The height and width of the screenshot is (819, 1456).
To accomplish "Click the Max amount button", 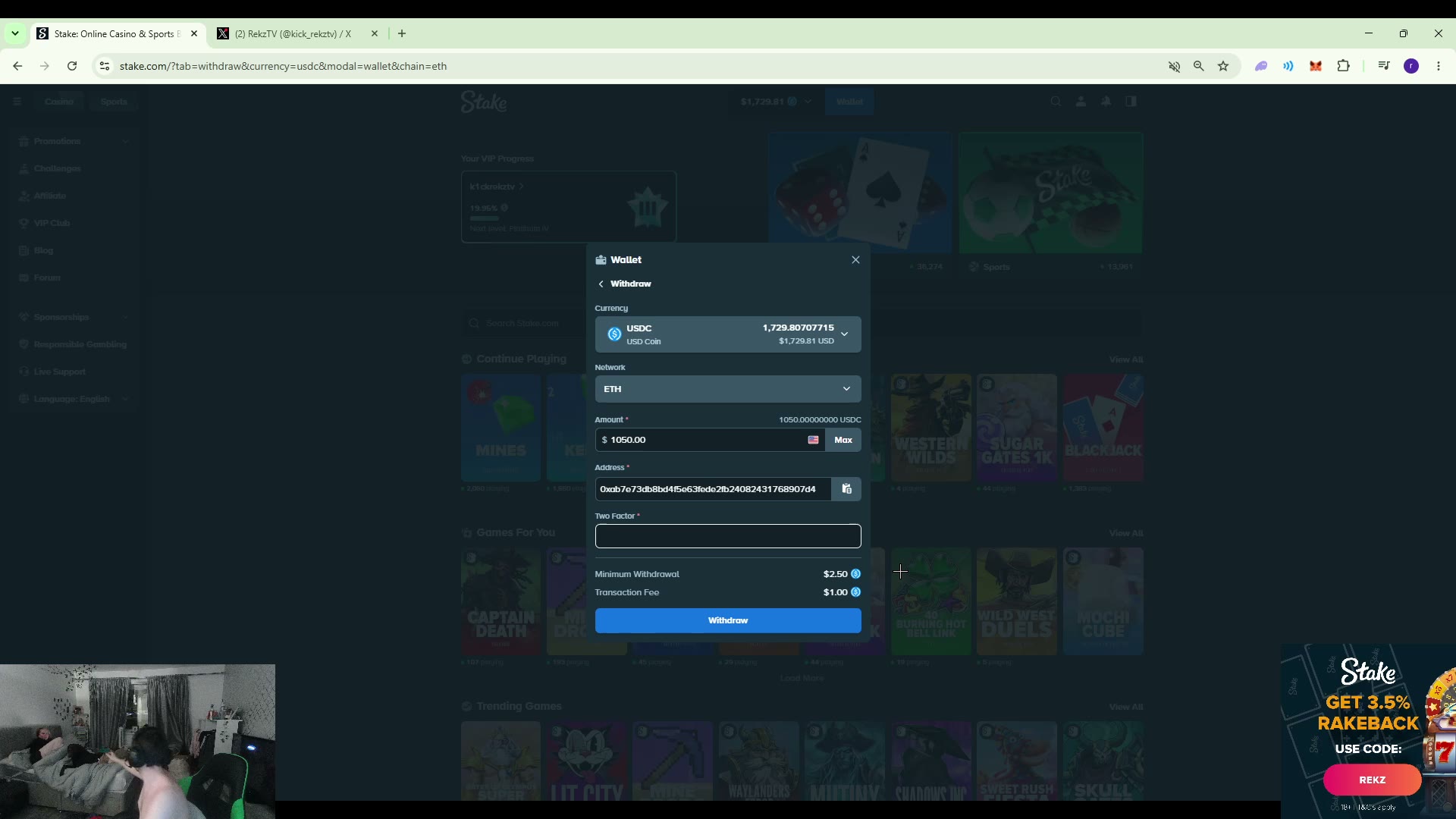I will coord(843,440).
